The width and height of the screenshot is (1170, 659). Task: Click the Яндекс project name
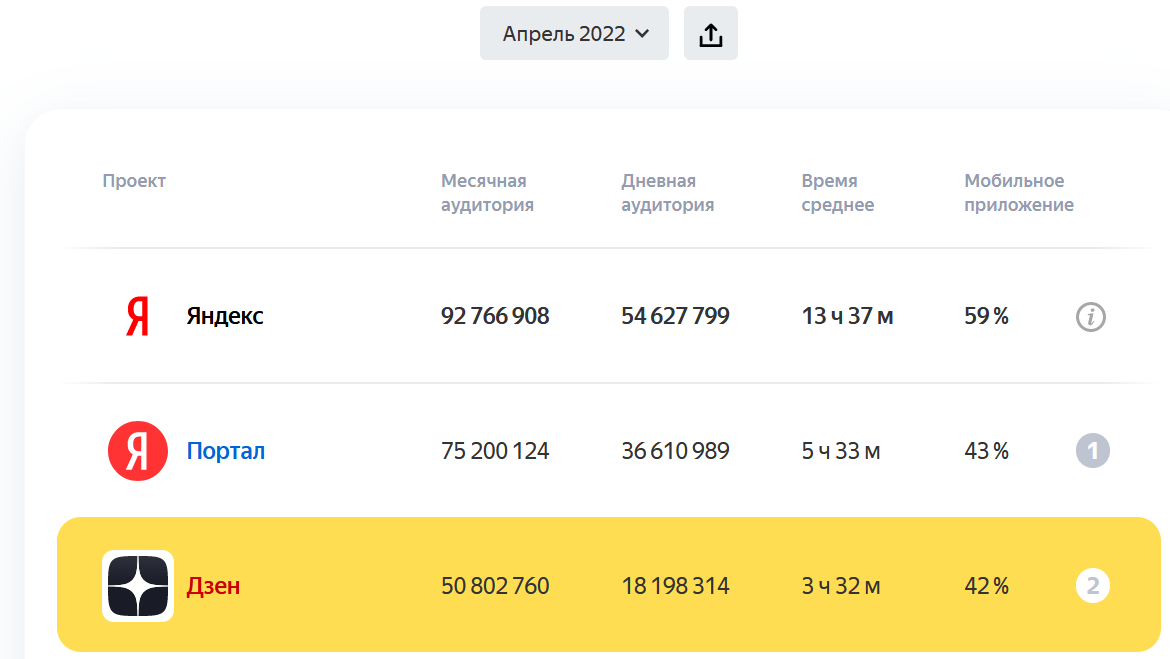pos(225,317)
